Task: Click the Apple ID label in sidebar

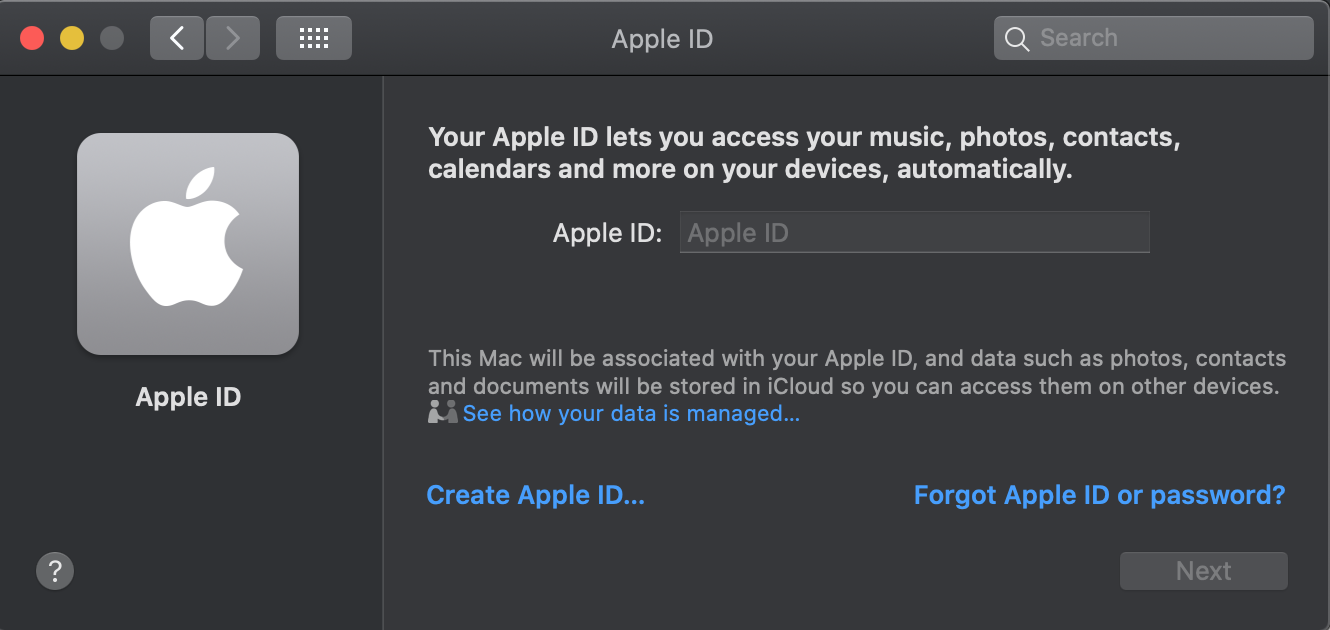Action: [x=188, y=396]
